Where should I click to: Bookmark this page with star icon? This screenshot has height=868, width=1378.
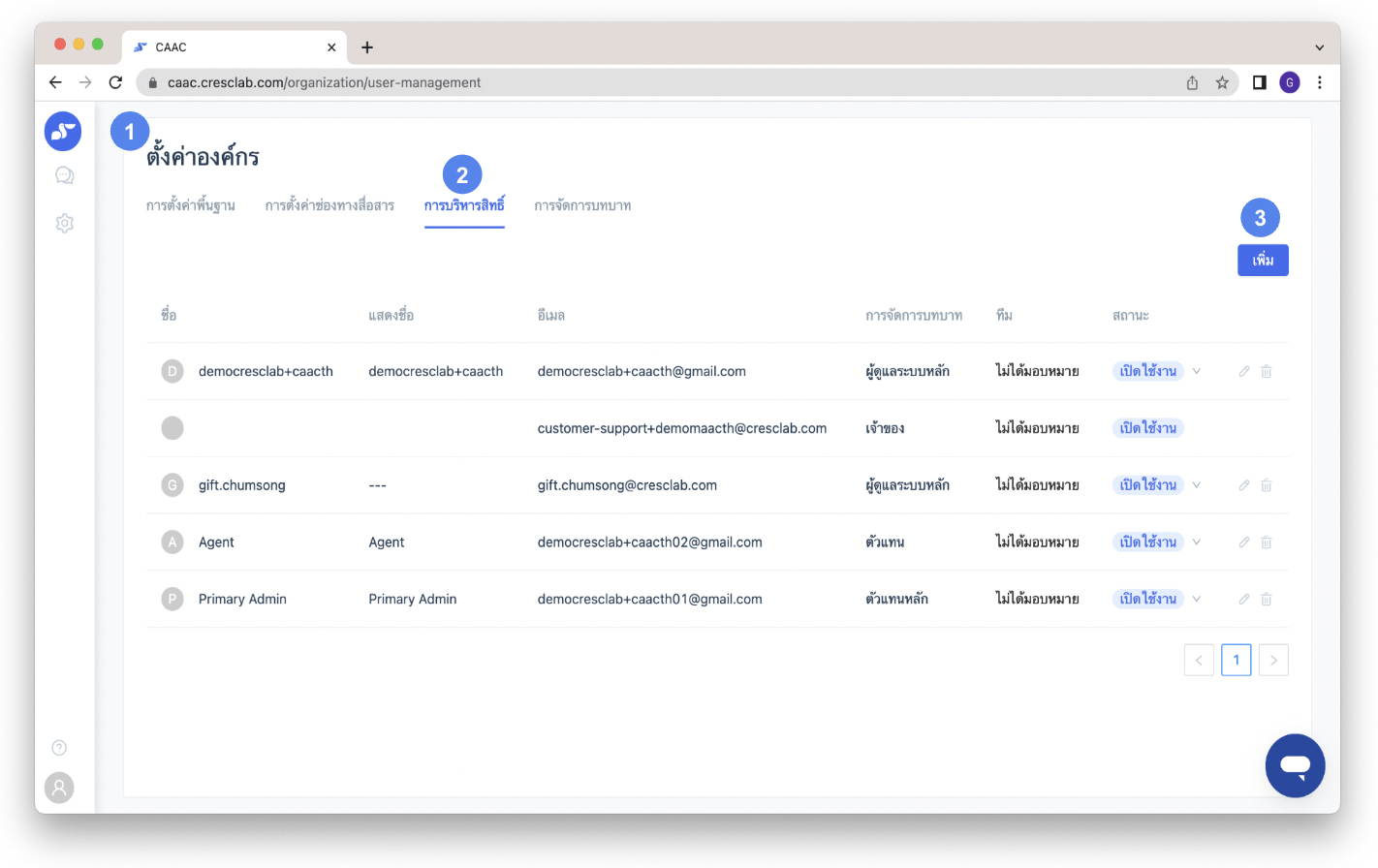1222,82
